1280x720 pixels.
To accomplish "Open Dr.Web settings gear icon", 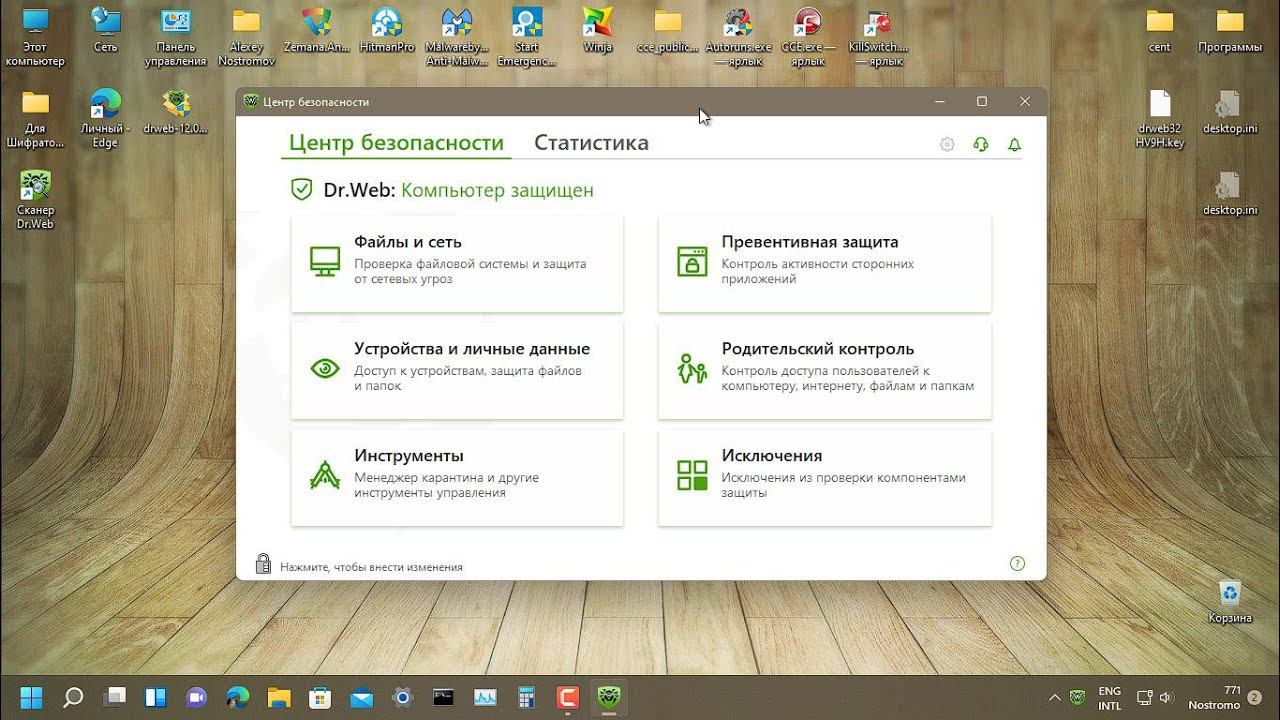I will (947, 145).
